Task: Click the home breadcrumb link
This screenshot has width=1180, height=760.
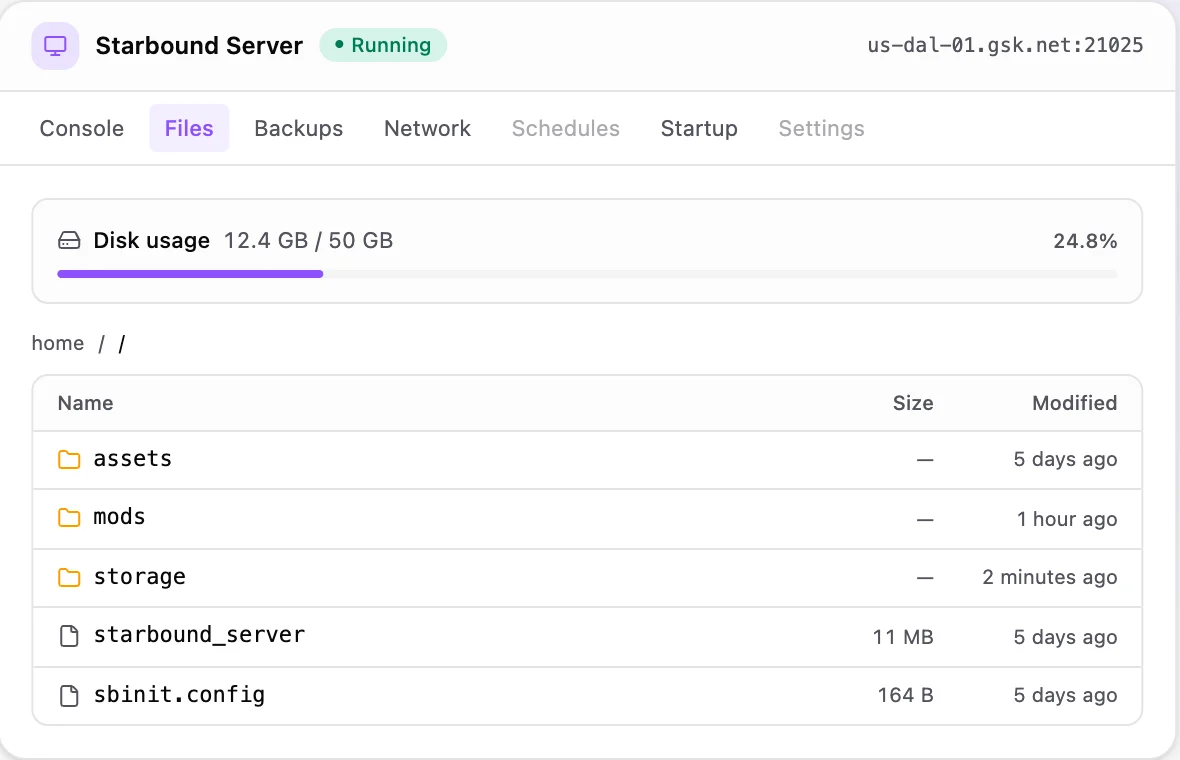Action: 58,343
